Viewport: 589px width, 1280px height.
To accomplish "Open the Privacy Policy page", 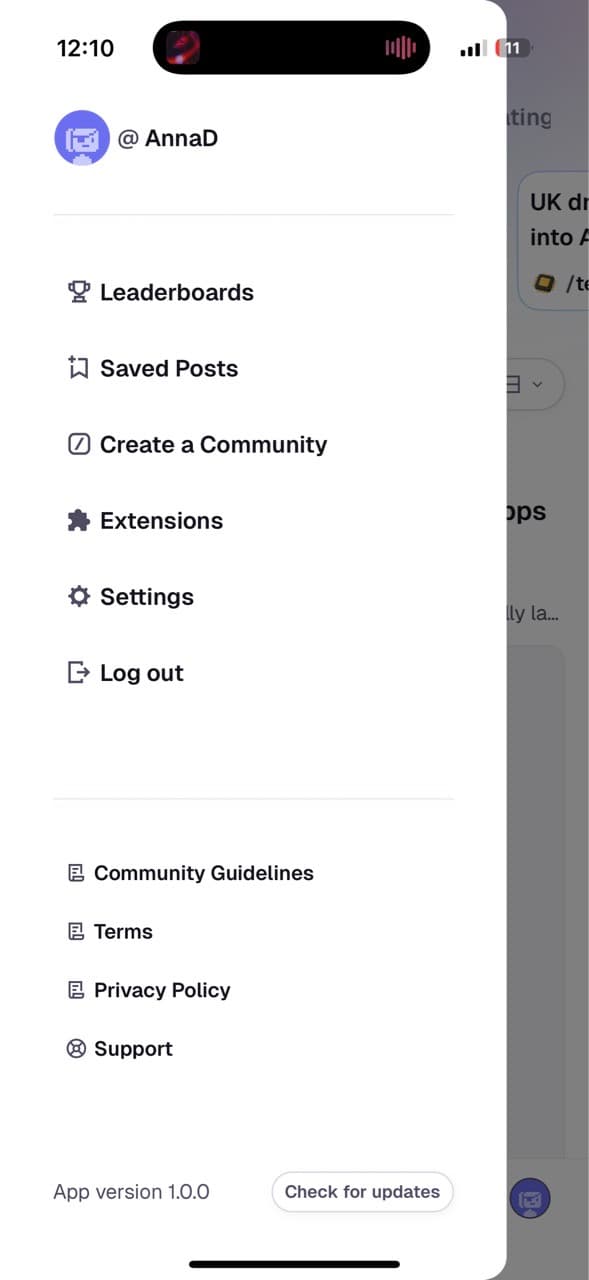I will [162, 989].
